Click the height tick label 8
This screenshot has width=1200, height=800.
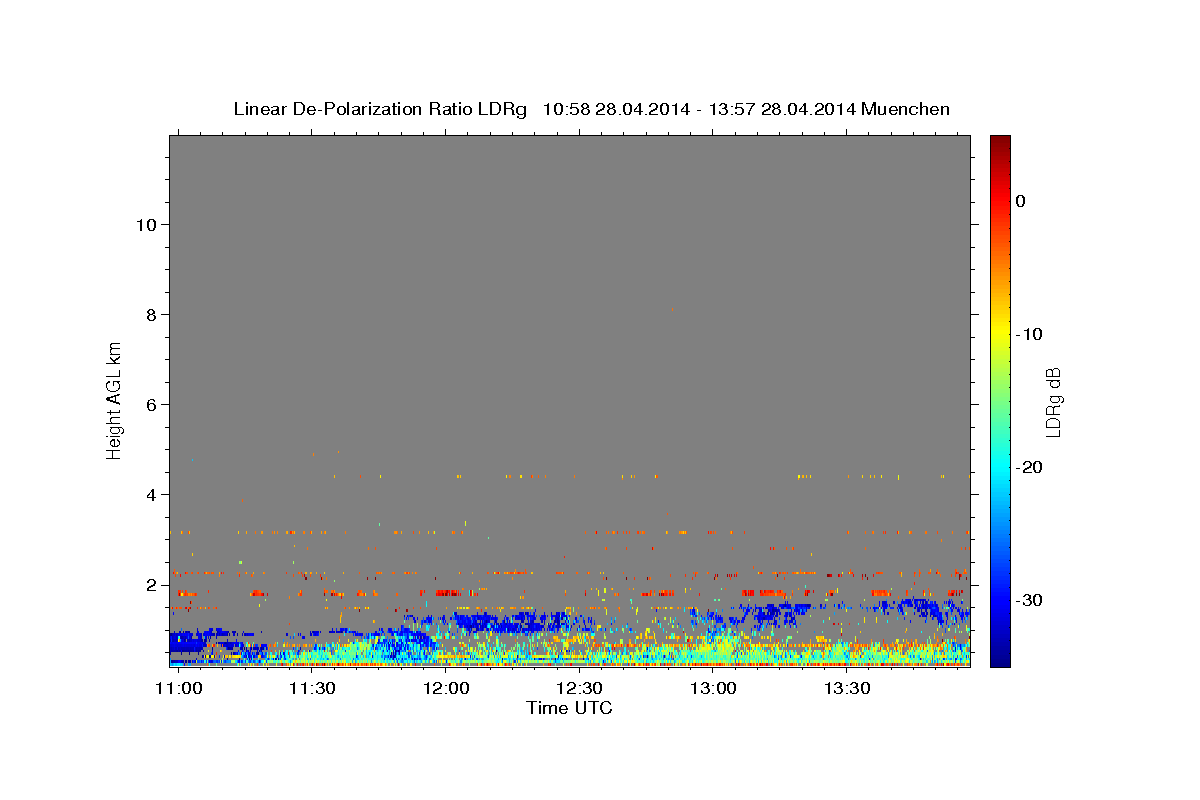pos(152,315)
